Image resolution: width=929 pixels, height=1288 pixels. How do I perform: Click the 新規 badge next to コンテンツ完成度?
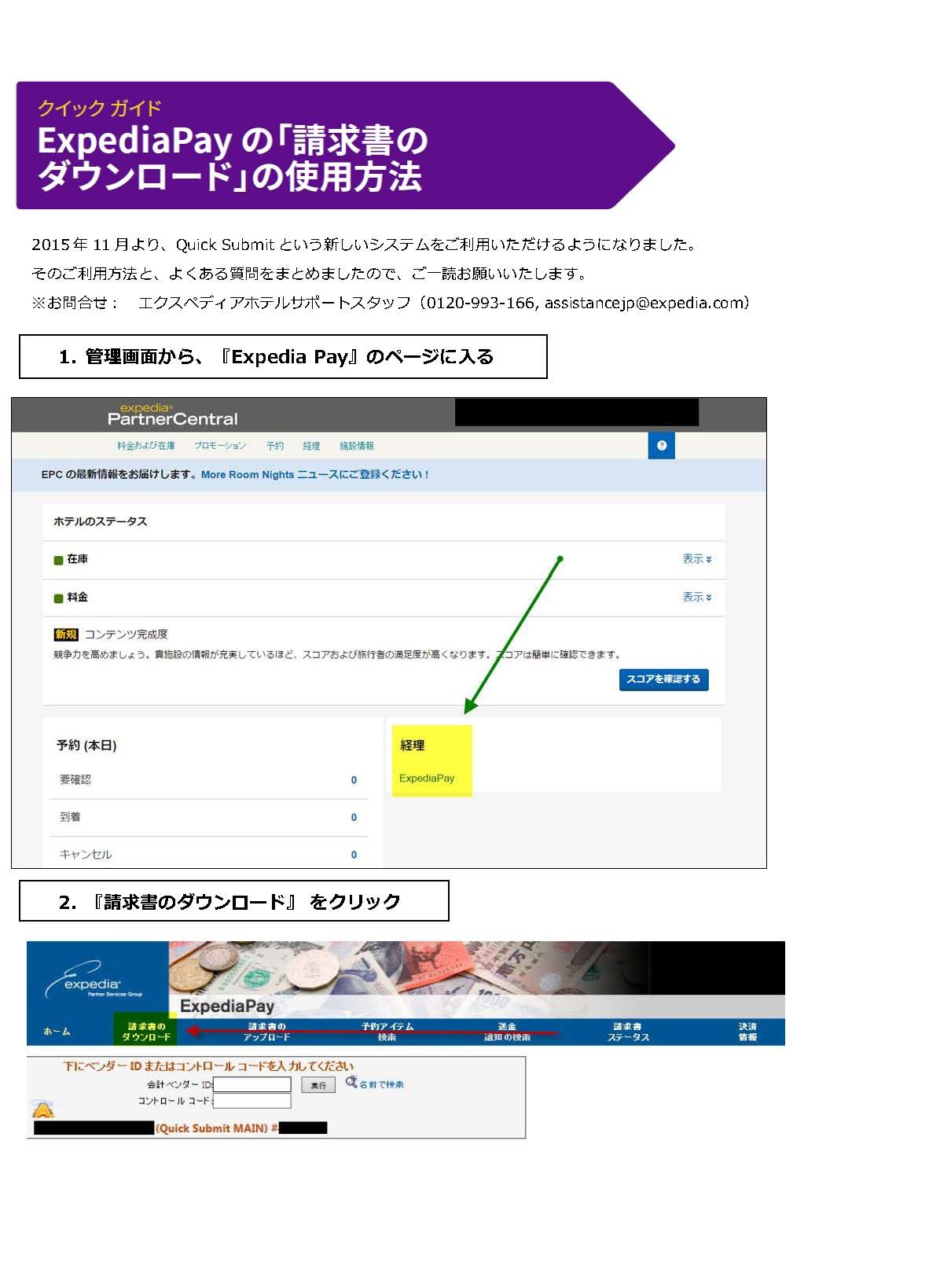coord(66,635)
